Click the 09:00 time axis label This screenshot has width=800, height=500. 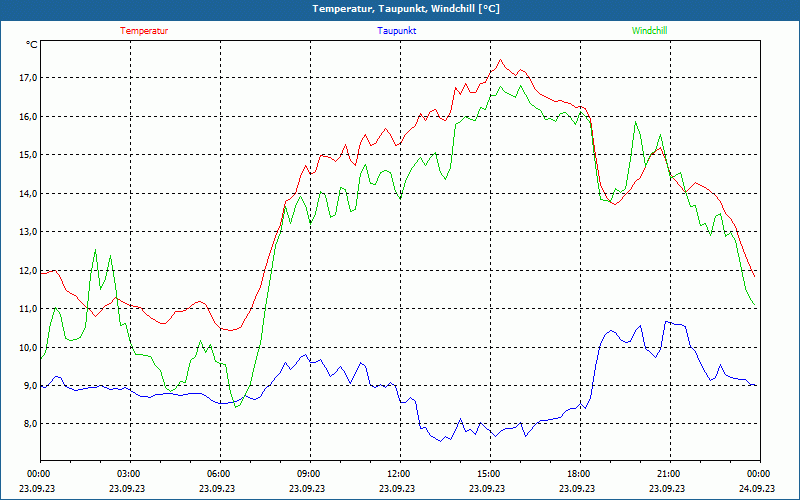[310, 474]
